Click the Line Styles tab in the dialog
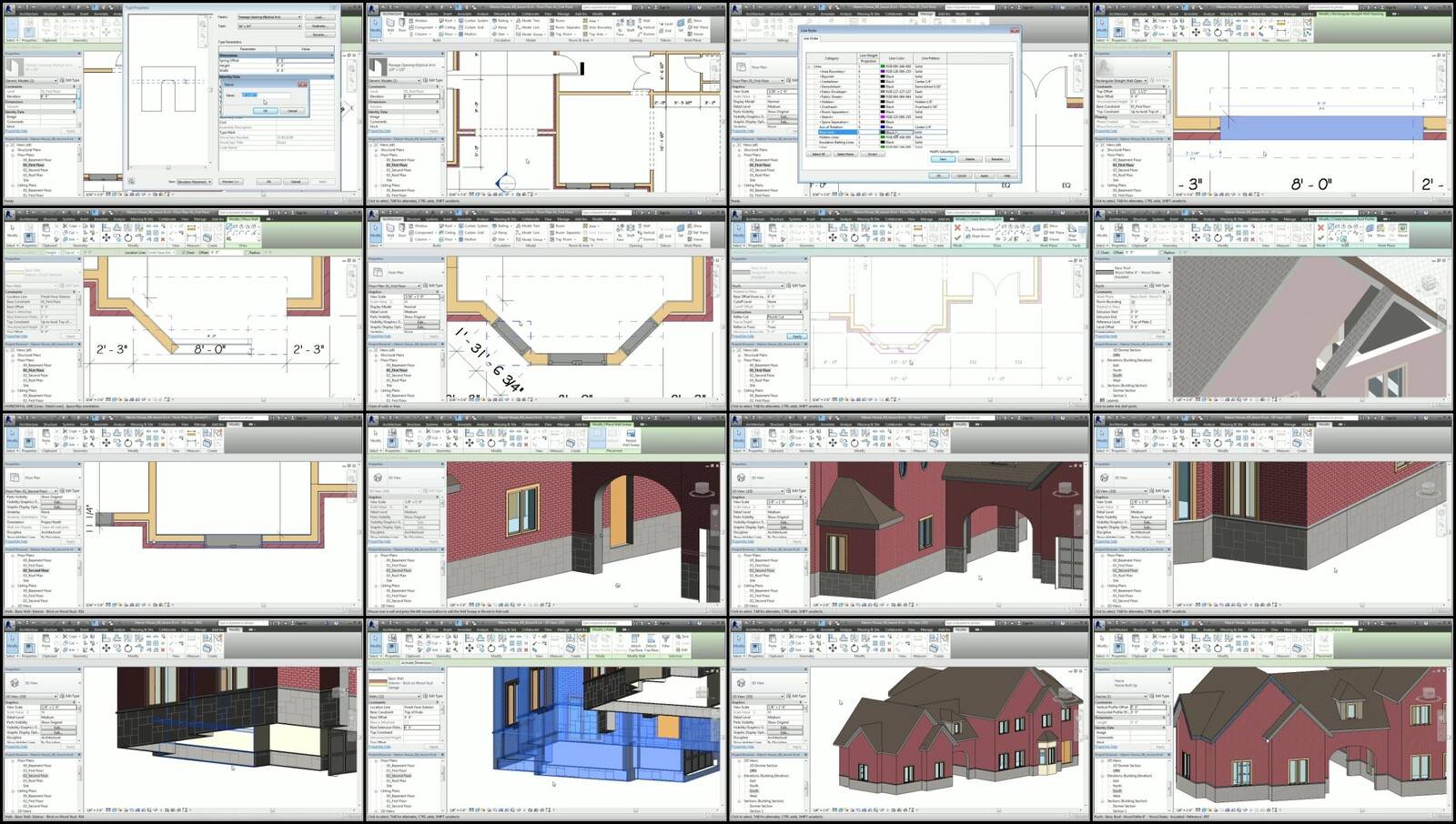Screen dimensions: 1456x824 [810, 38]
